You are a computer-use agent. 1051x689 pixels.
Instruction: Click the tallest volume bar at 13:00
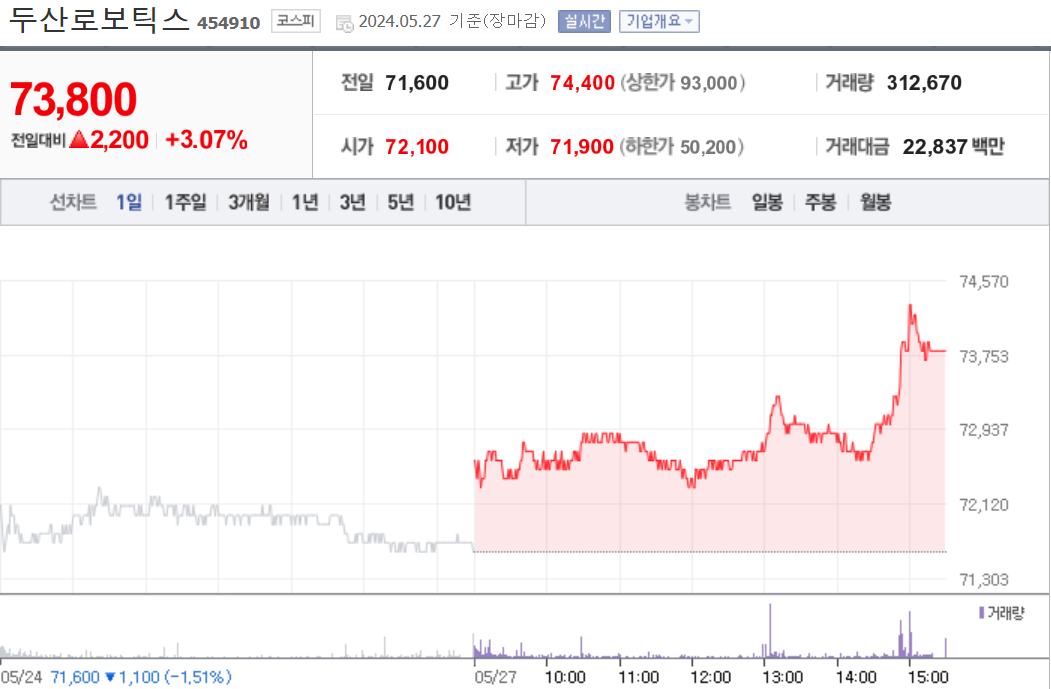[x=770, y=630]
